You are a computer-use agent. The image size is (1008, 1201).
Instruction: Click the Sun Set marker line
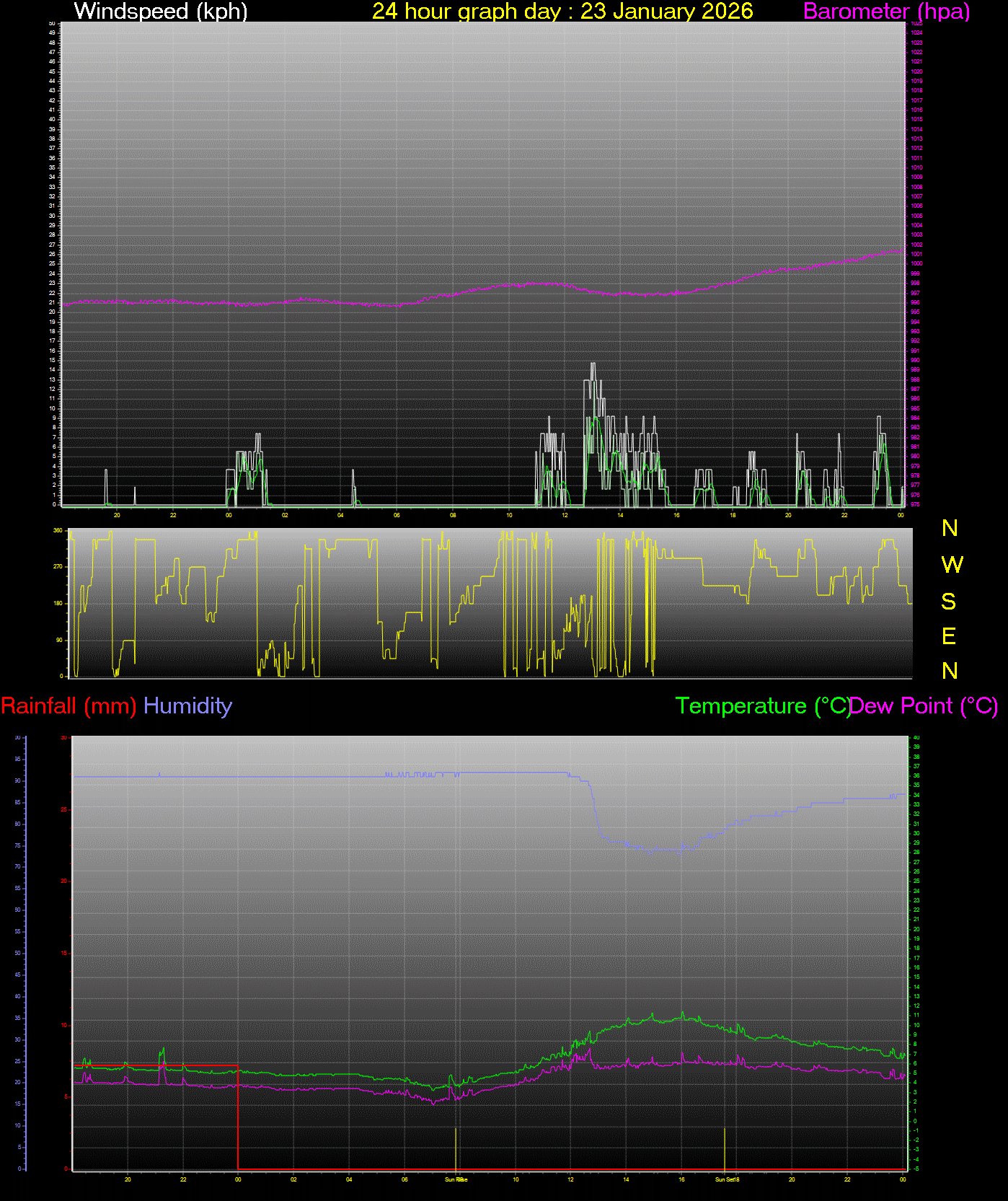725,1148
